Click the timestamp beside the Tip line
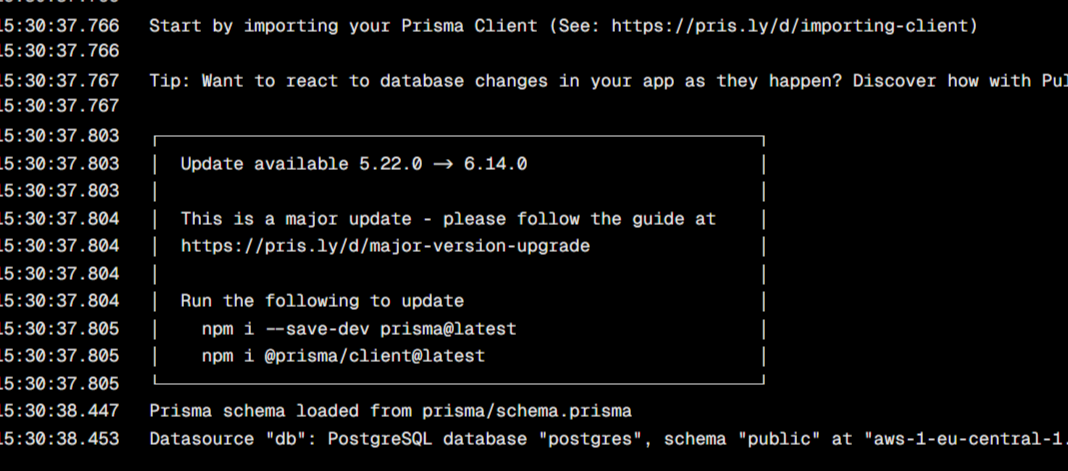The height and width of the screenshot is (471, 1068). [x=60, y=81]
